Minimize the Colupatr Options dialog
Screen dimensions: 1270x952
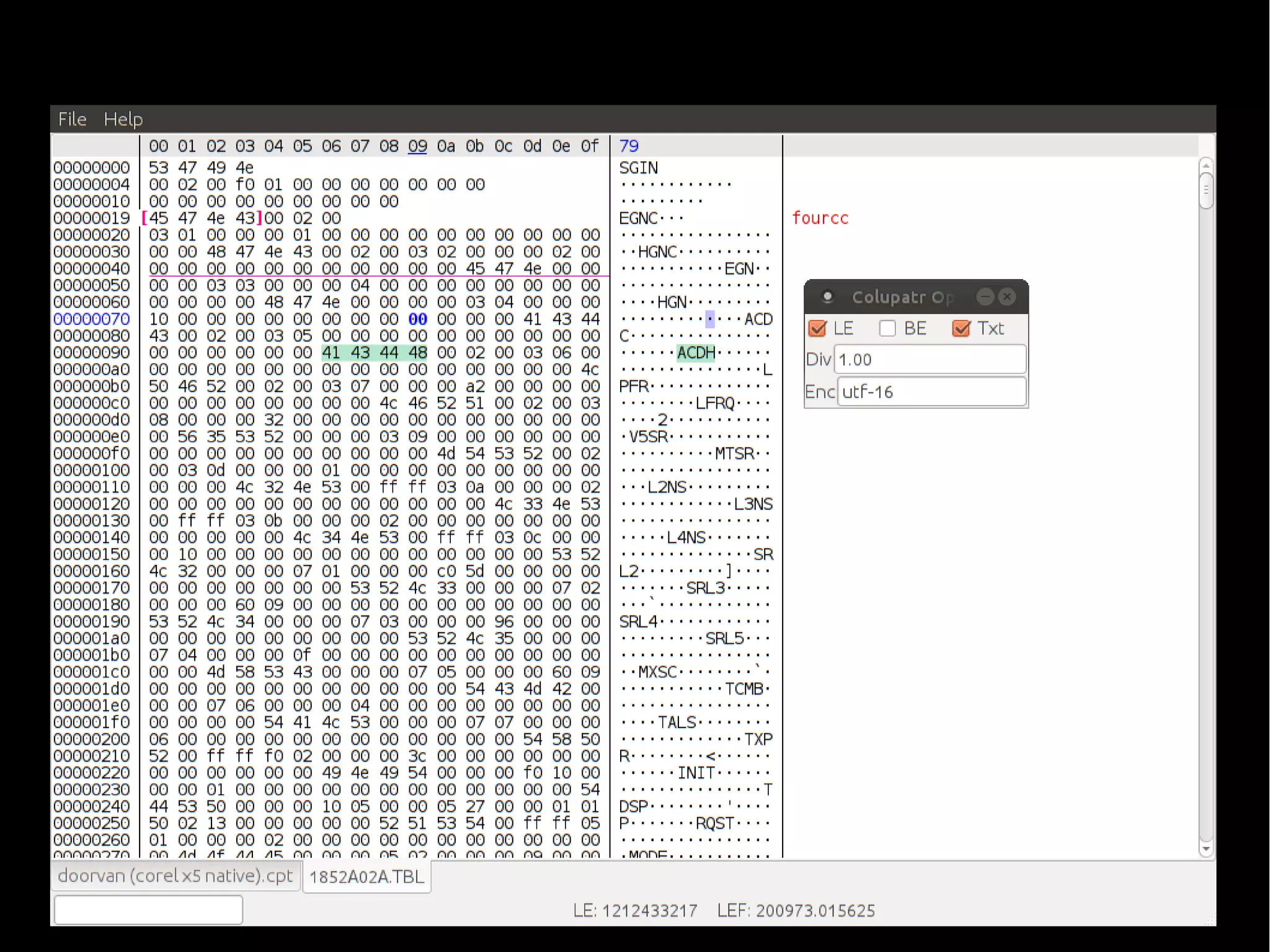coord(985,297)
